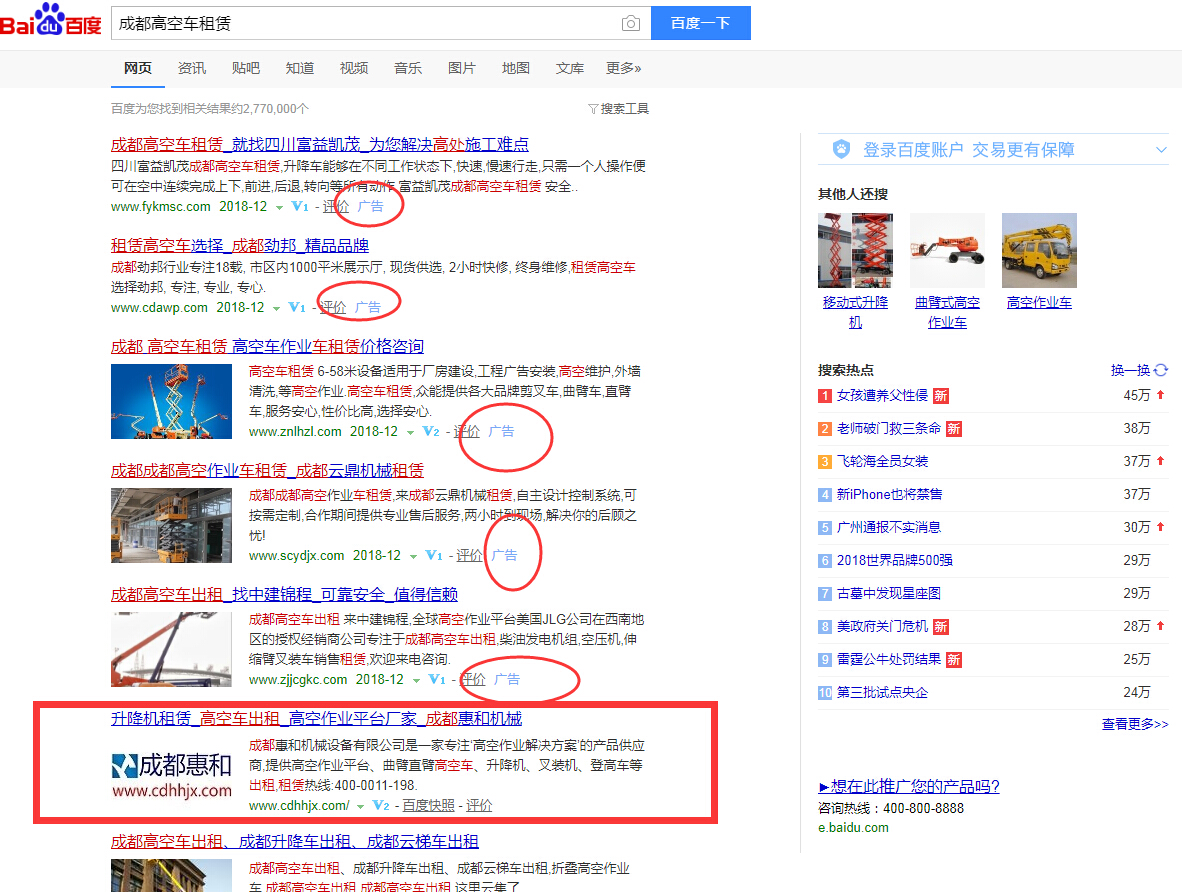This screenshot has width=1182, height=892.
Task: Open hot search 古墓中发现星座图
Action: 889,593
